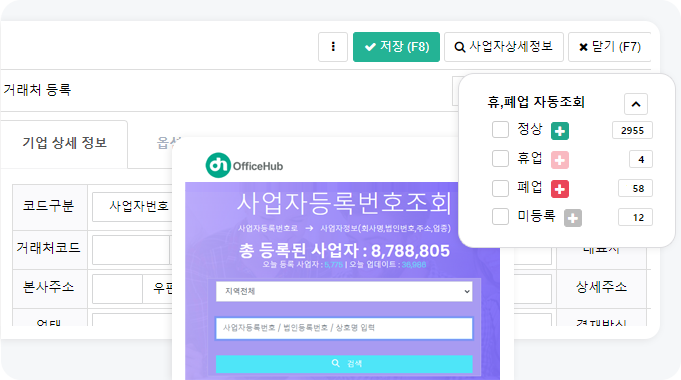Click the OfficeHub logo
Screen dimensions: 681x380
244,165
